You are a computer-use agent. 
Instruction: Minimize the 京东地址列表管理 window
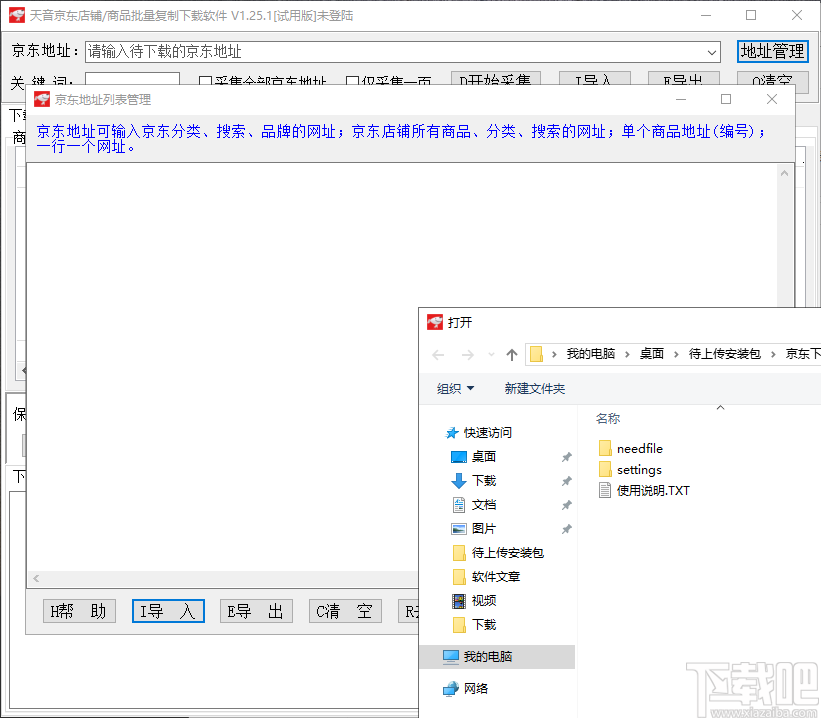point(681,99)
